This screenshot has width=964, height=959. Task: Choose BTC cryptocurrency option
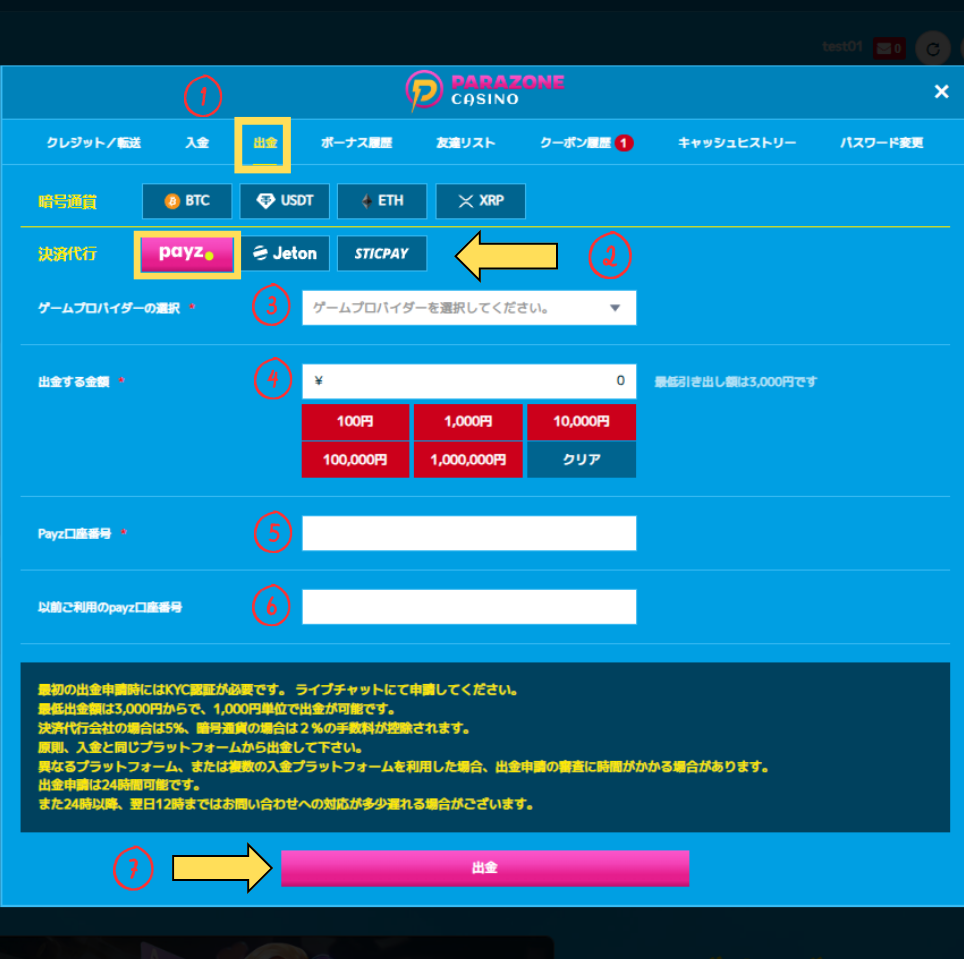click(187, 201)
